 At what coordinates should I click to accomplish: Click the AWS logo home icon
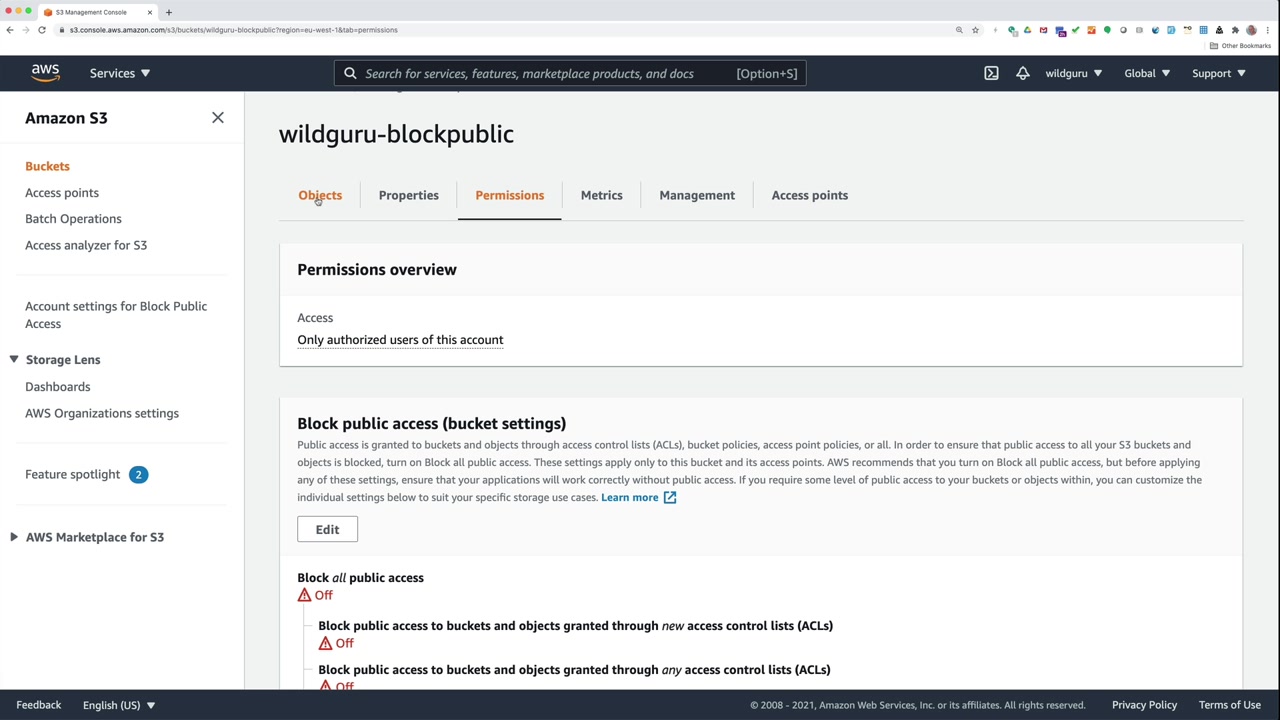(45, 73)
